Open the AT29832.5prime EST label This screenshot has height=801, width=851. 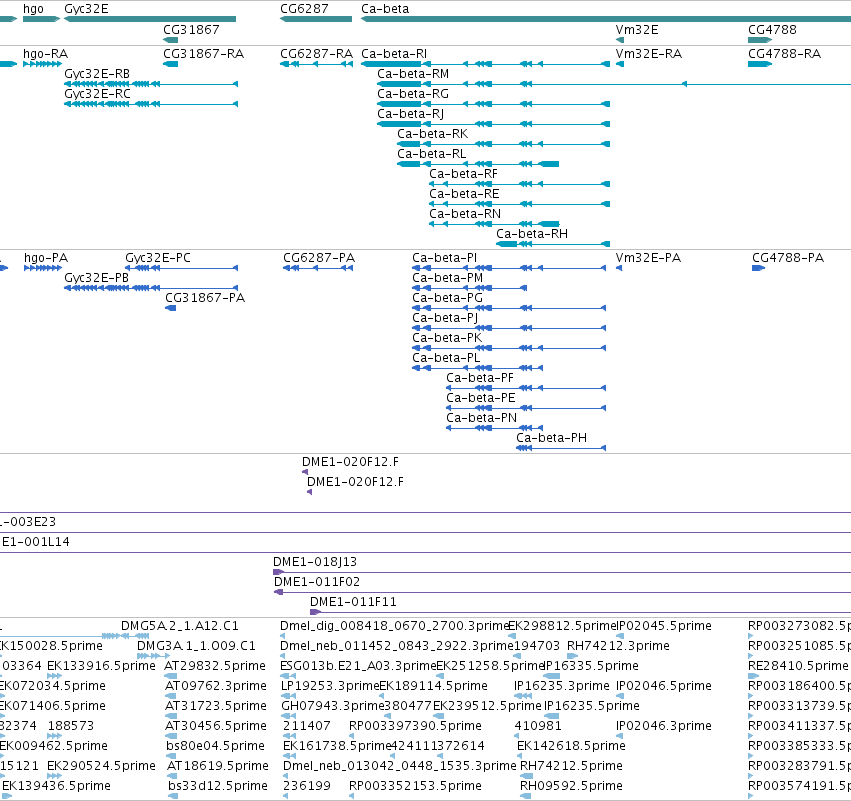pos(215,666)
